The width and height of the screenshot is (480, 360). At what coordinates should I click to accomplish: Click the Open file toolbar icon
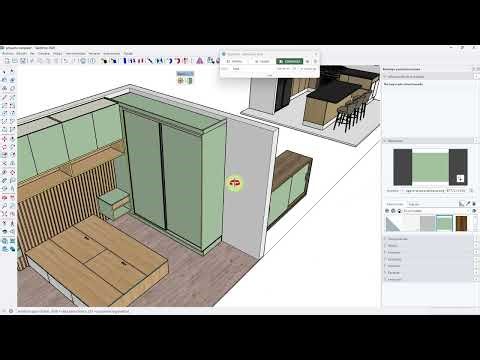[15, 61]
